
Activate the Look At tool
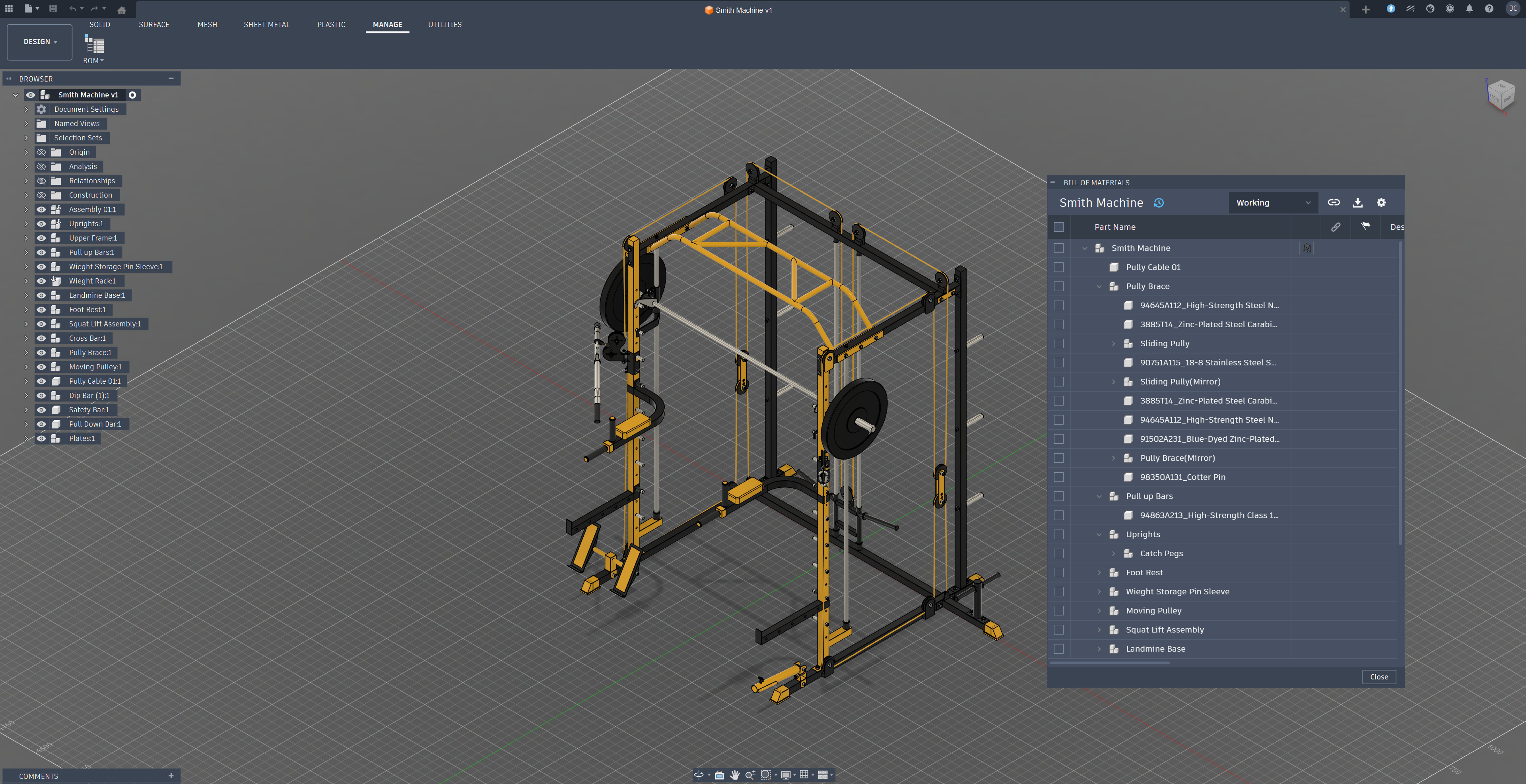(719, 774)
